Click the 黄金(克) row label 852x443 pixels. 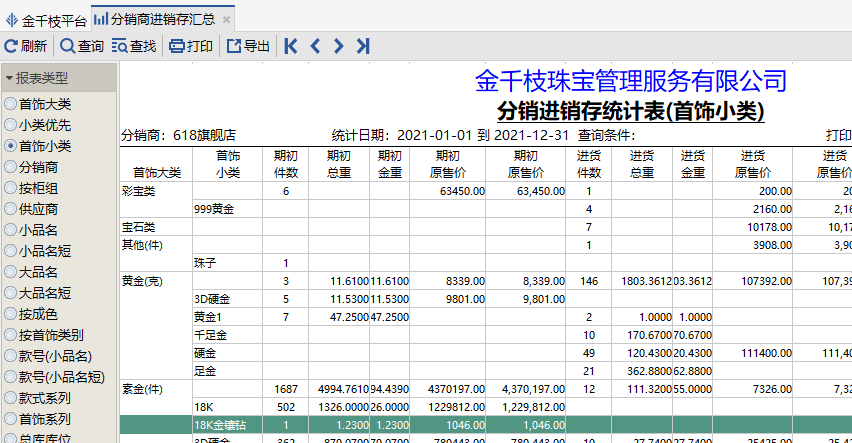(142, 281)
